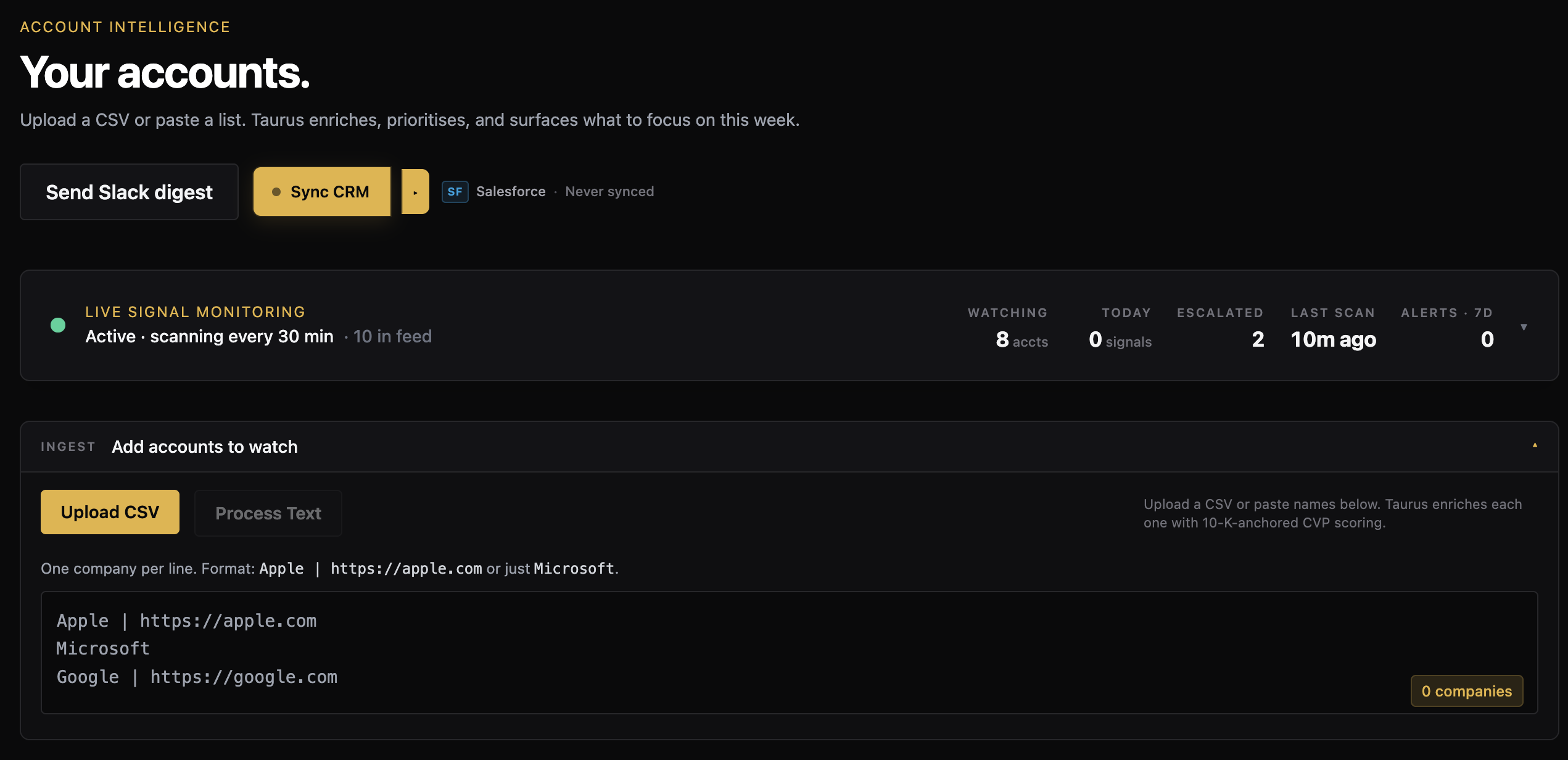This screenshot has height=760, width=1568.
Task: Click the Account Intelligence header label
Action: (x=125, y=27)
